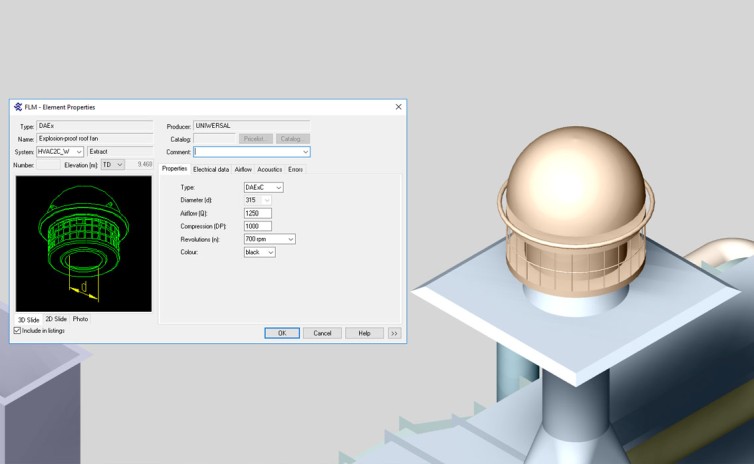Click the Help button
This screenshot has height=464, width=754.
point(364,333)
